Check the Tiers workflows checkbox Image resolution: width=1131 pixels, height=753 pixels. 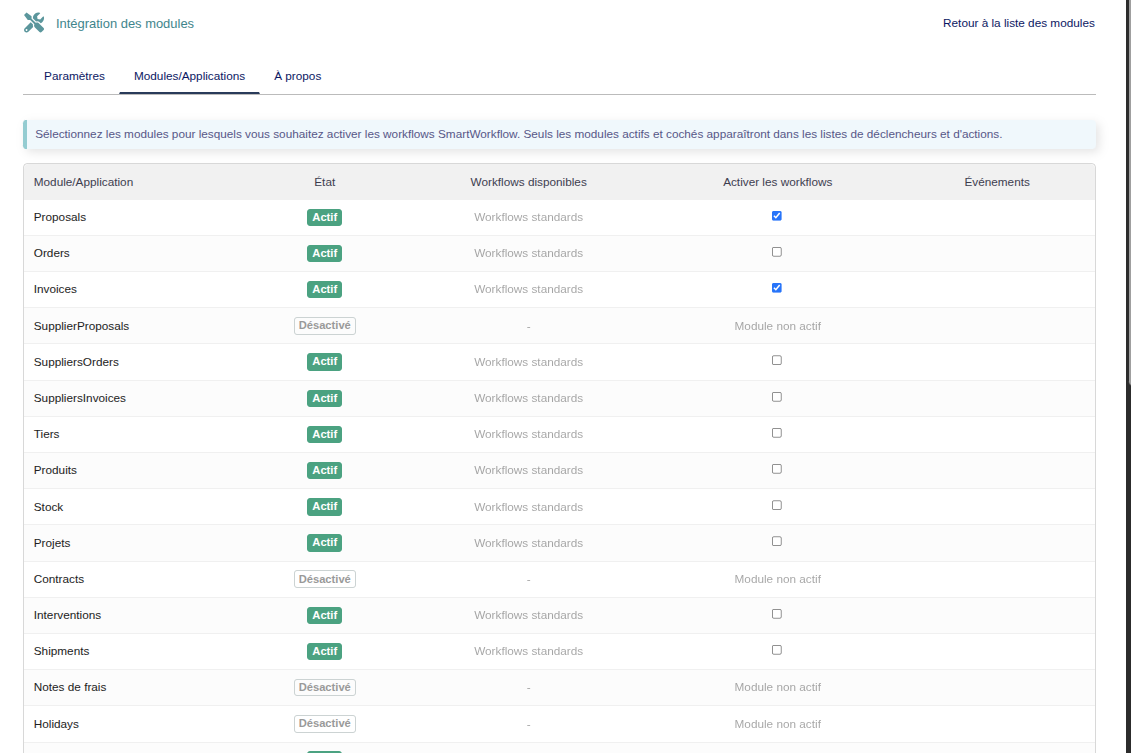777,433
